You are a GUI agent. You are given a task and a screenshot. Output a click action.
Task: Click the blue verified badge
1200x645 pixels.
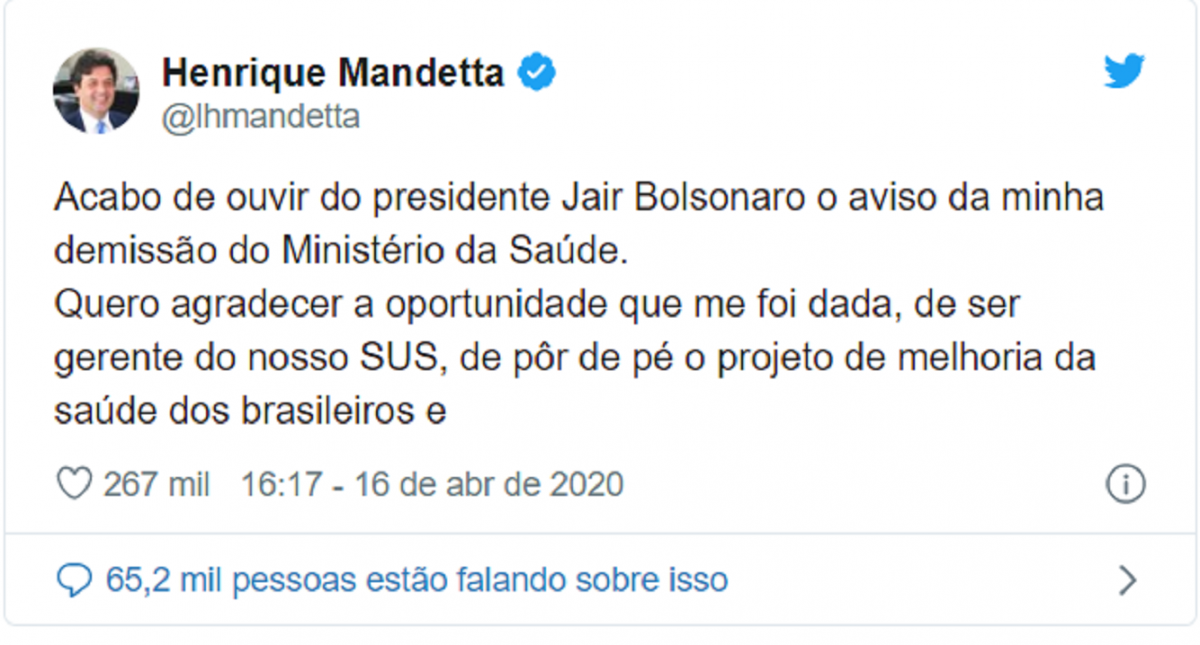(536, 73)
